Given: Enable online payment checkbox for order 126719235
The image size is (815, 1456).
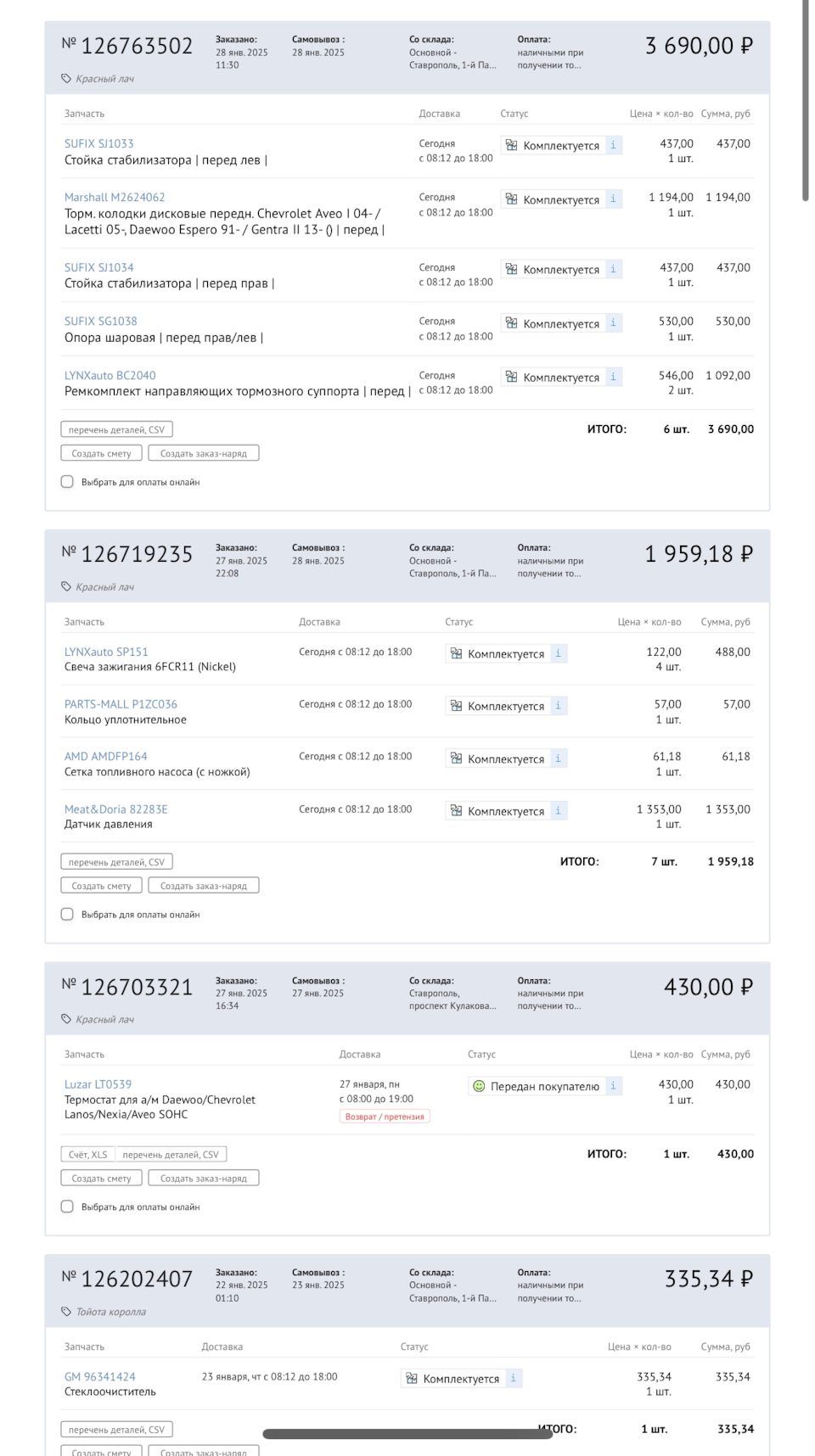Looking at the screenshot, I should pyautogui.click(x=68, y=915).
